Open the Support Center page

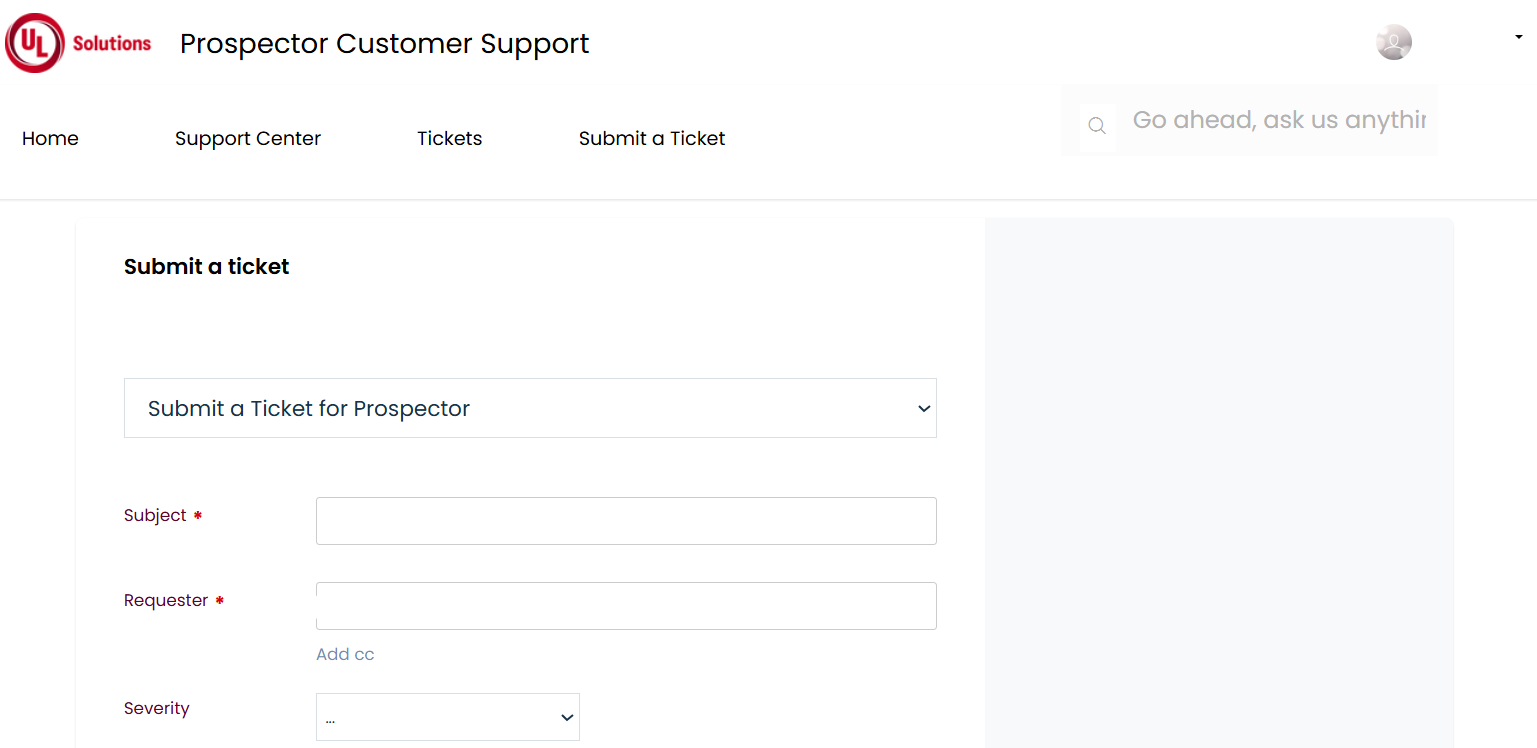(248, 139)
